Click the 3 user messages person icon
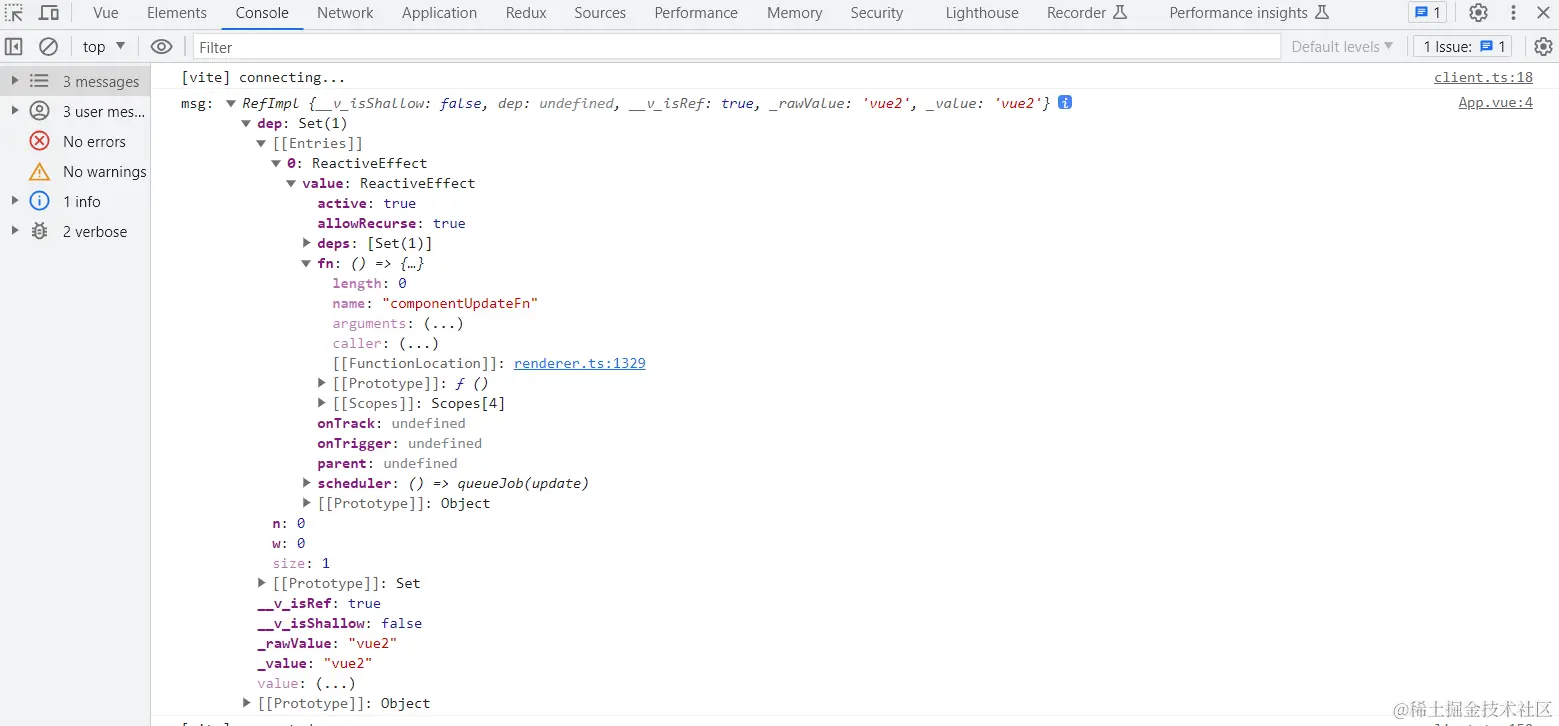This screenshot has width=1559, height=726. coord(40,111)
